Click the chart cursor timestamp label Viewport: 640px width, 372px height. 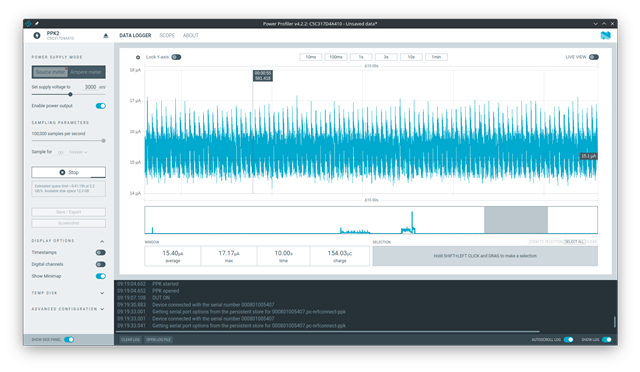point(263,76)
